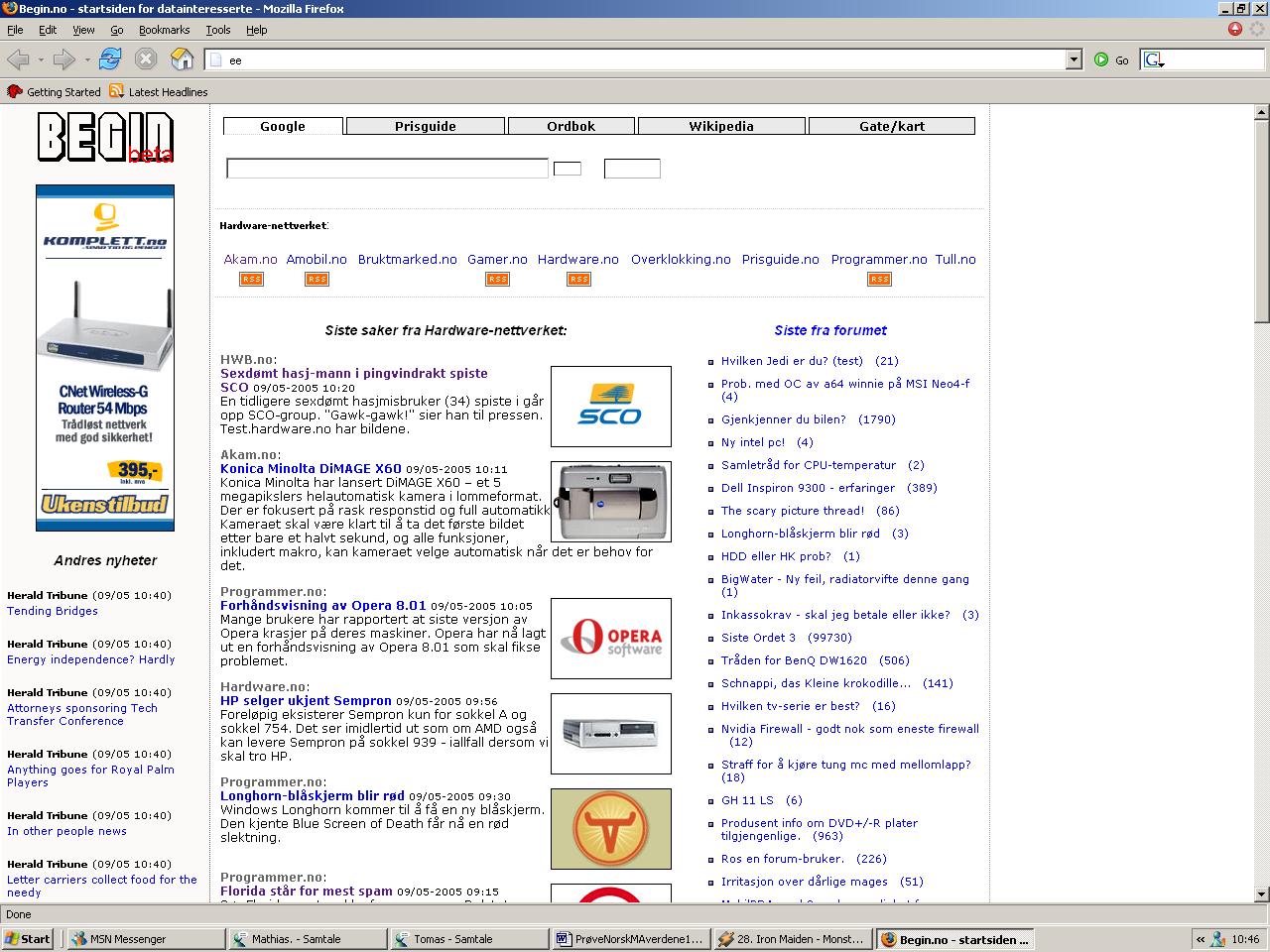Open the Start menu
1270x952 pixels.
(x=28, y=938)
